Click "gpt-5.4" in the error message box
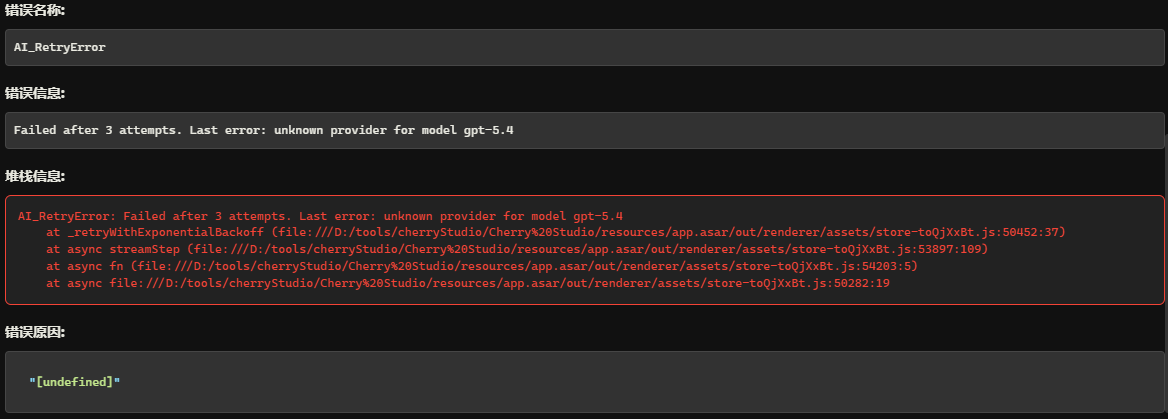1168x419 pixels. pyautogui.click(x=491, y=130)
